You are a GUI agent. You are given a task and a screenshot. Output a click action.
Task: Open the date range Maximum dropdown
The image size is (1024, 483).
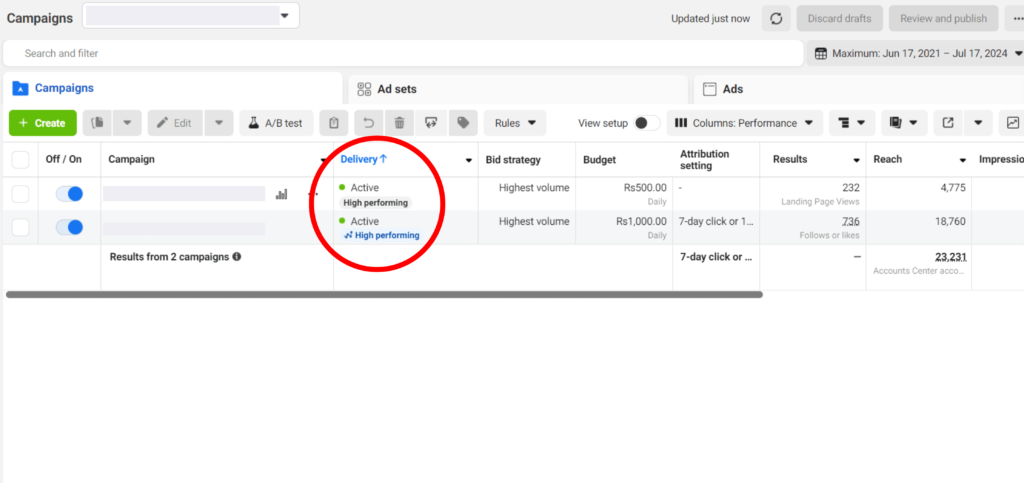[x=916, y=53]
